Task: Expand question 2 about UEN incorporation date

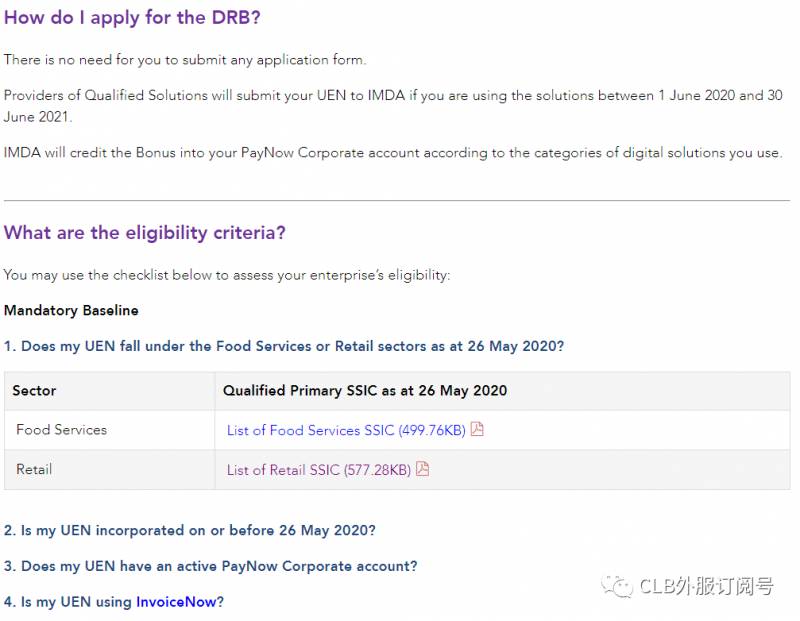Action: (190, 530)
